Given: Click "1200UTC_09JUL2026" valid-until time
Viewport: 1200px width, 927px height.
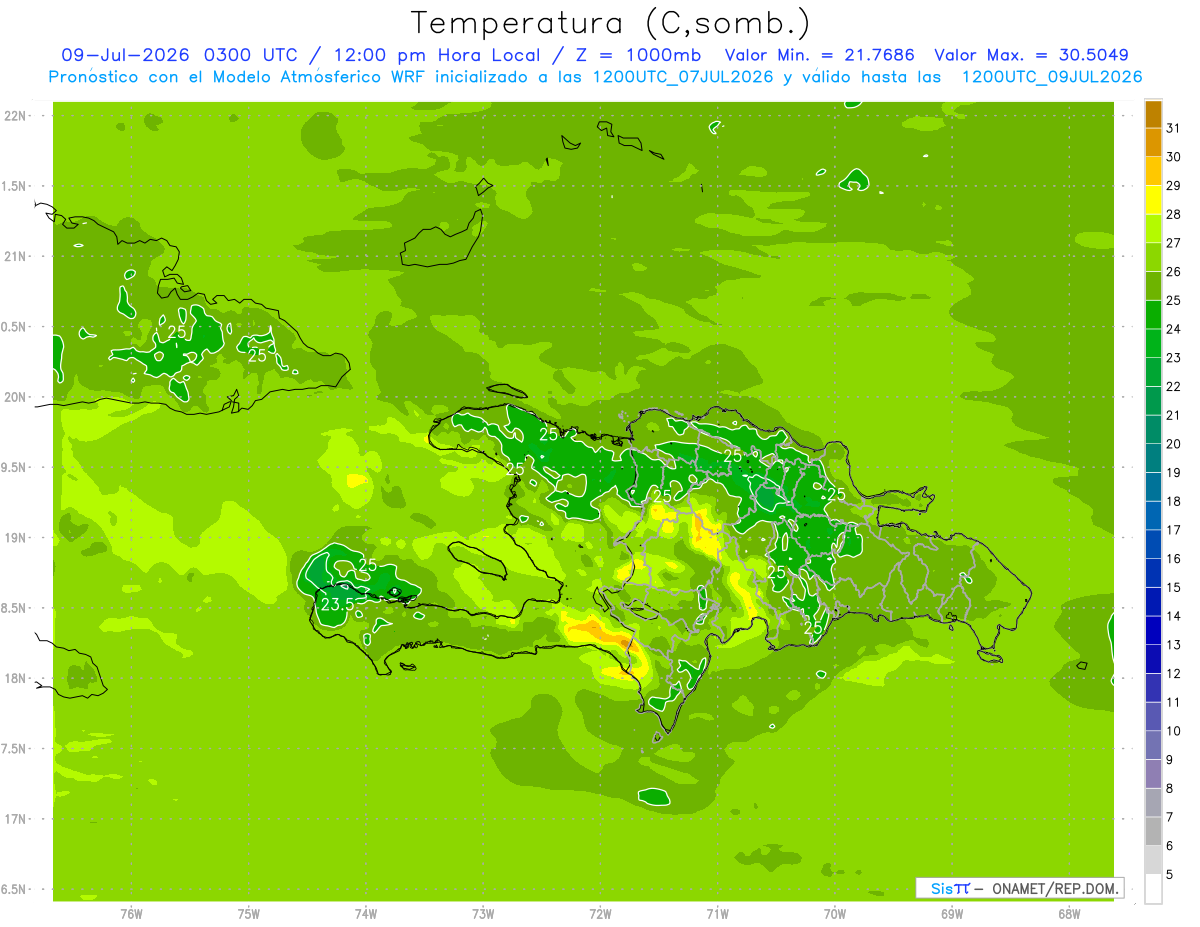Looking at the screenshot, I should (x=1051, y=77).
